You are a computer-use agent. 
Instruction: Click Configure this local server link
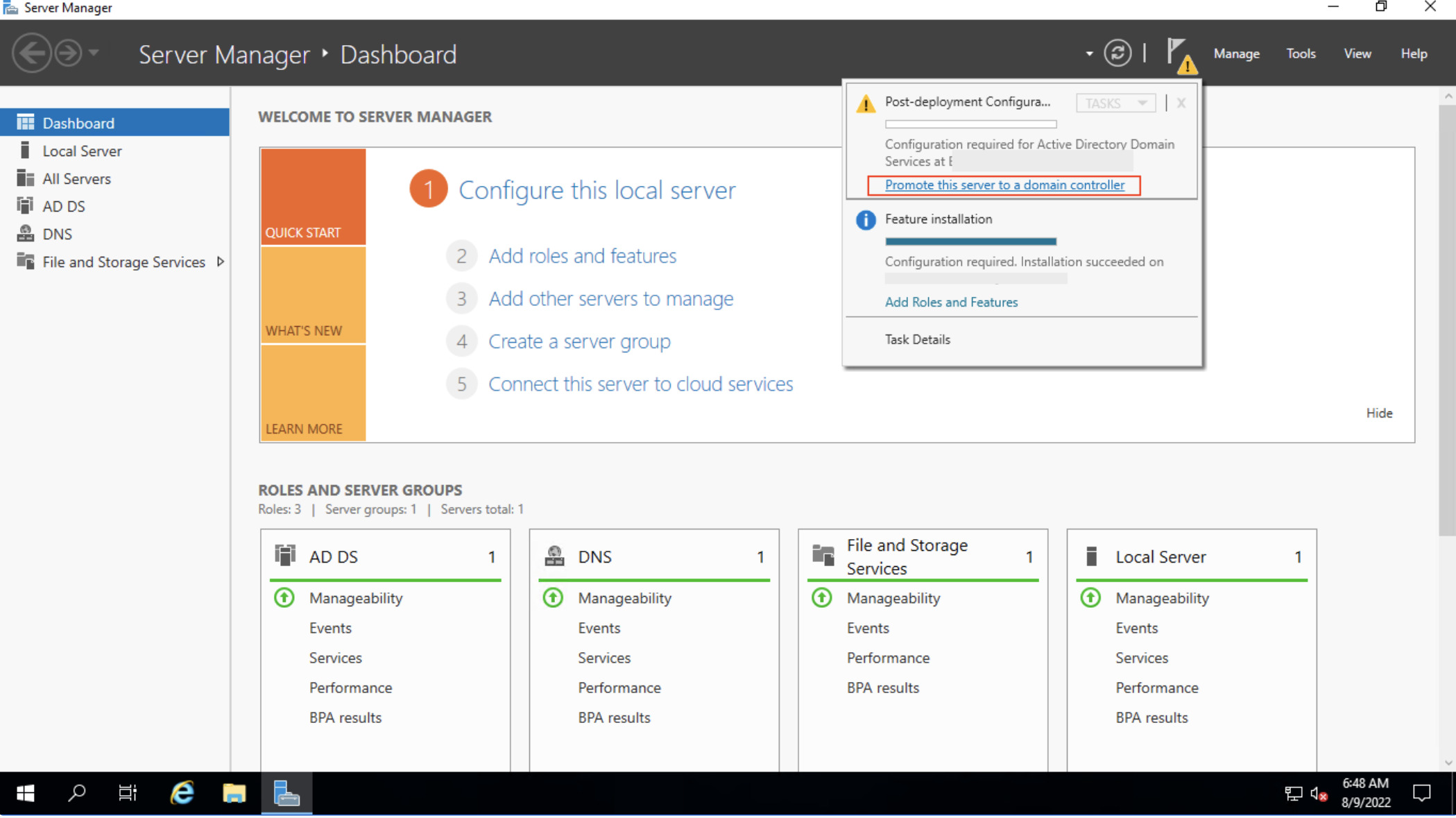pyautogui.click(x=597, y=190)
